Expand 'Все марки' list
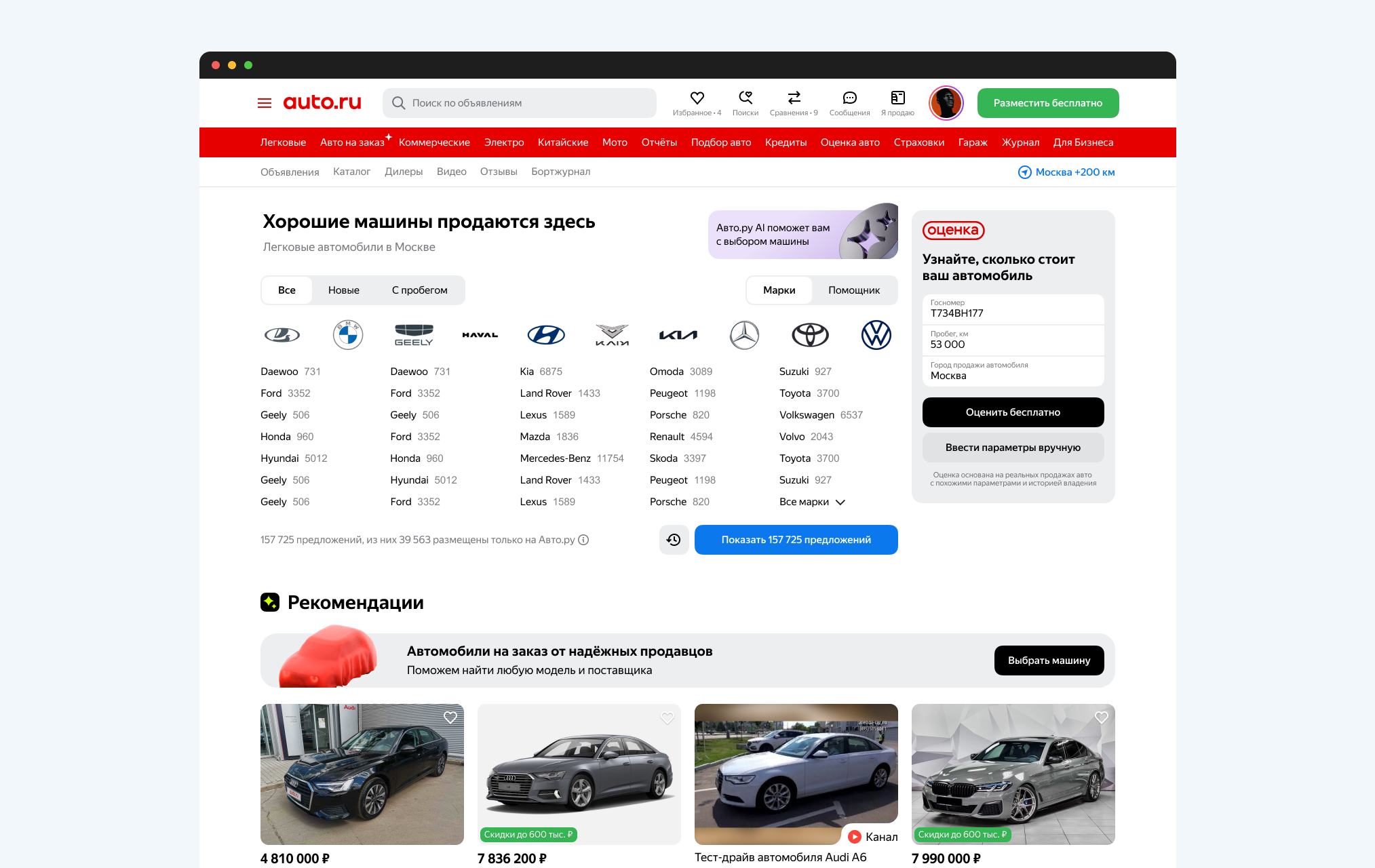This screenshot has height=868, width=1375. (813, 502)
